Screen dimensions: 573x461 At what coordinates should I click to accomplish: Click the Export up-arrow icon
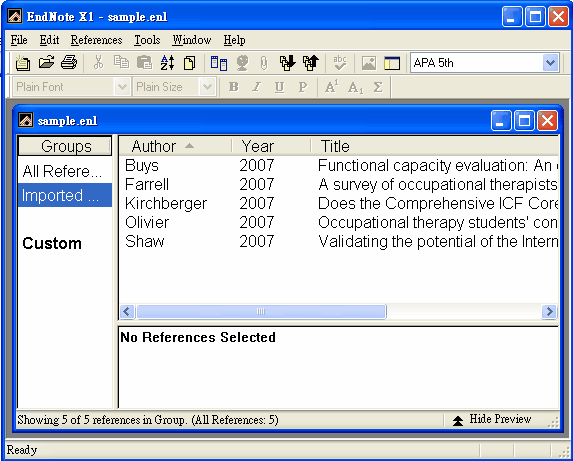coord(311,63)
